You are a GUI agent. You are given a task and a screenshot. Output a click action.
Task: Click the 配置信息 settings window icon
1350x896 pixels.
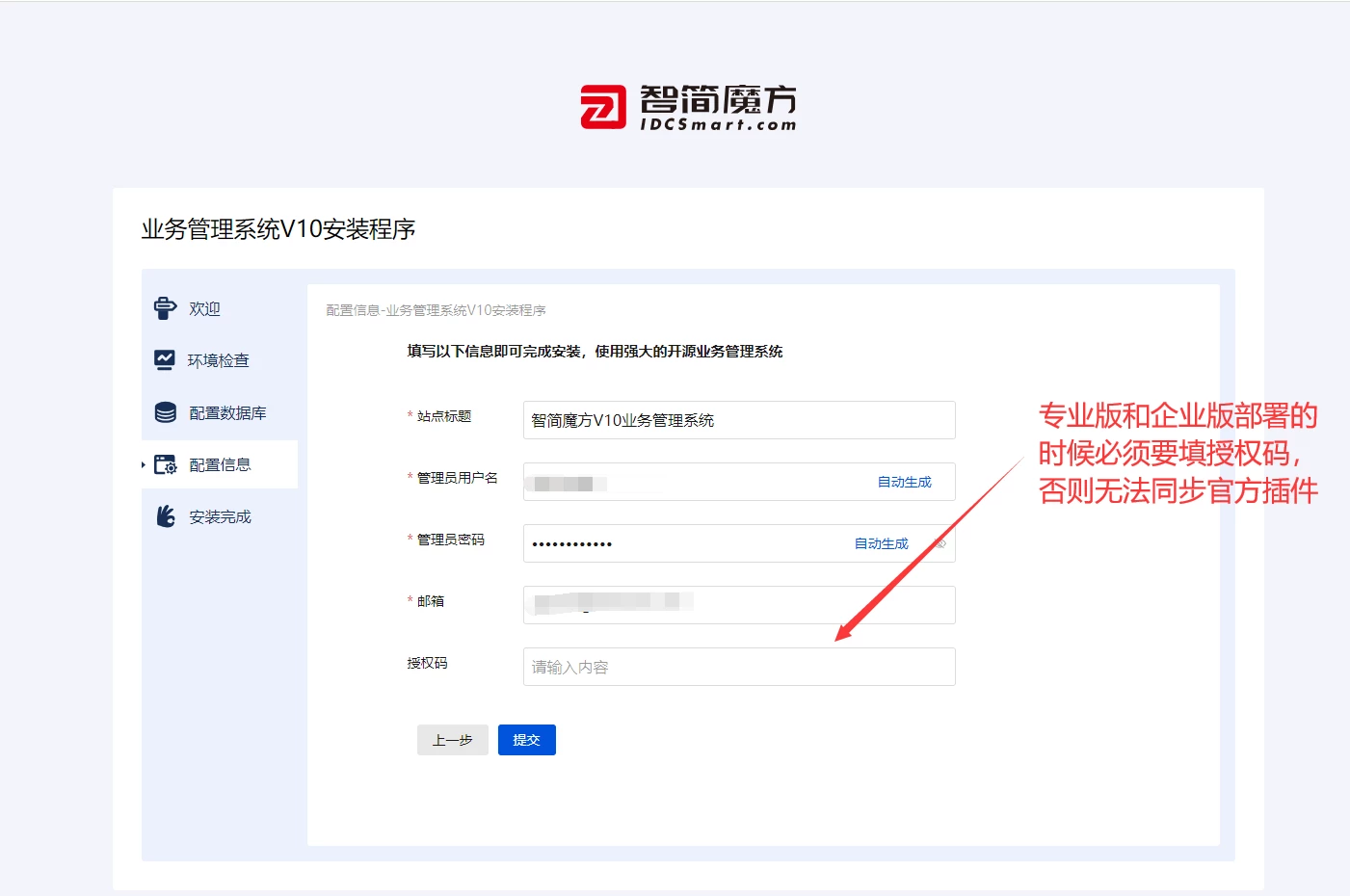tap(166, 465)
